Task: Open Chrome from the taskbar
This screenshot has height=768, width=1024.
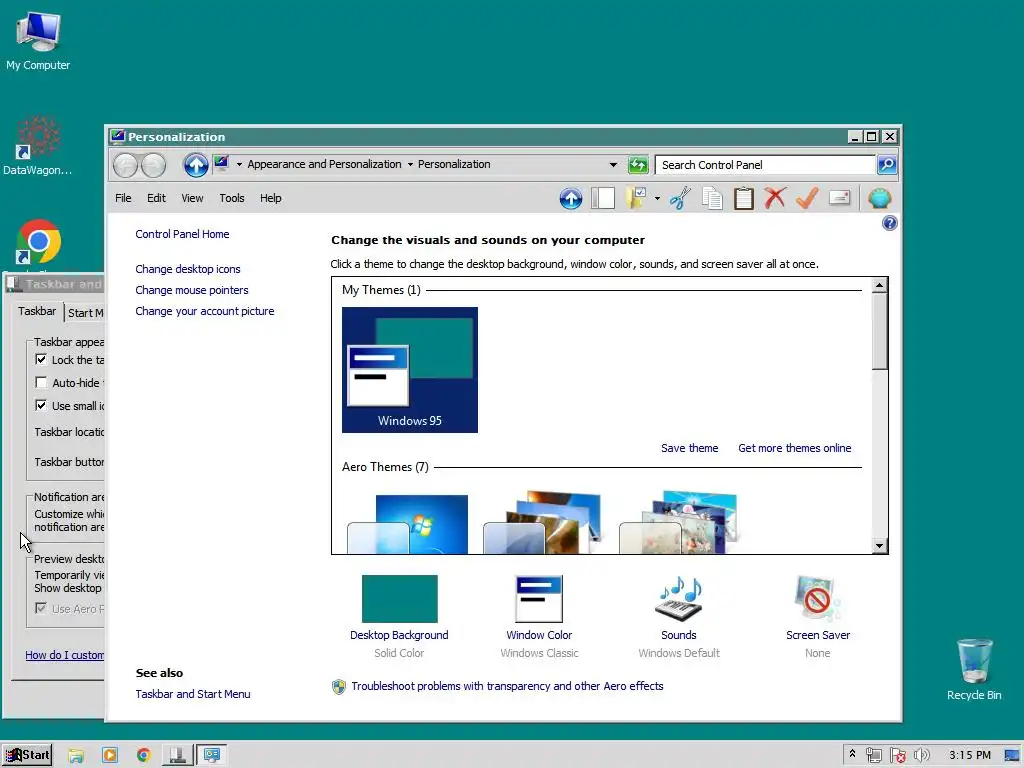Action: [x=144, y=756]
